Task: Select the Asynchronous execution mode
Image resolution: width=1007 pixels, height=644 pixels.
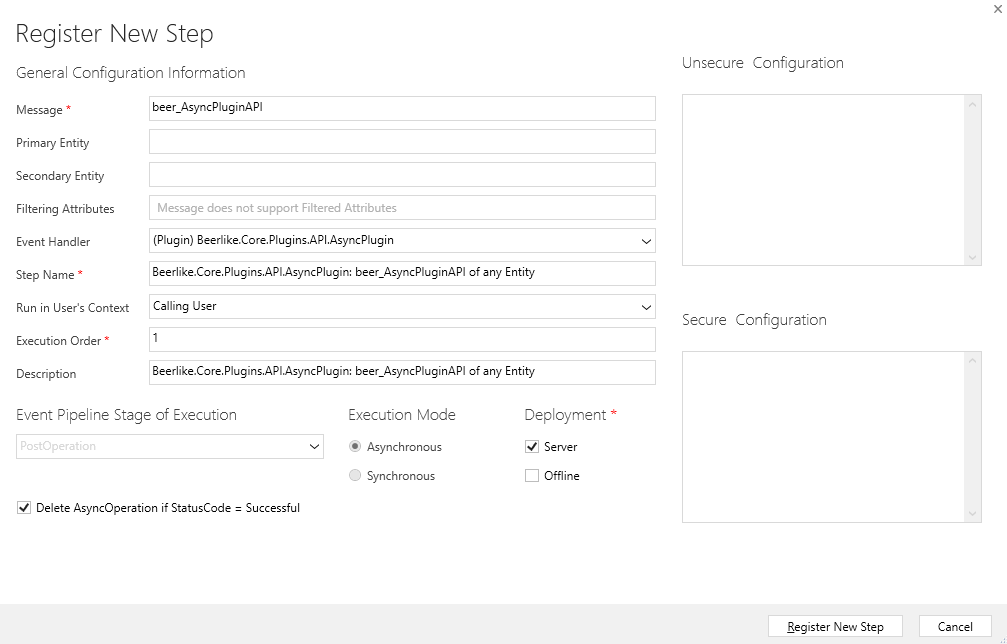Action: [x=355, y=447]
